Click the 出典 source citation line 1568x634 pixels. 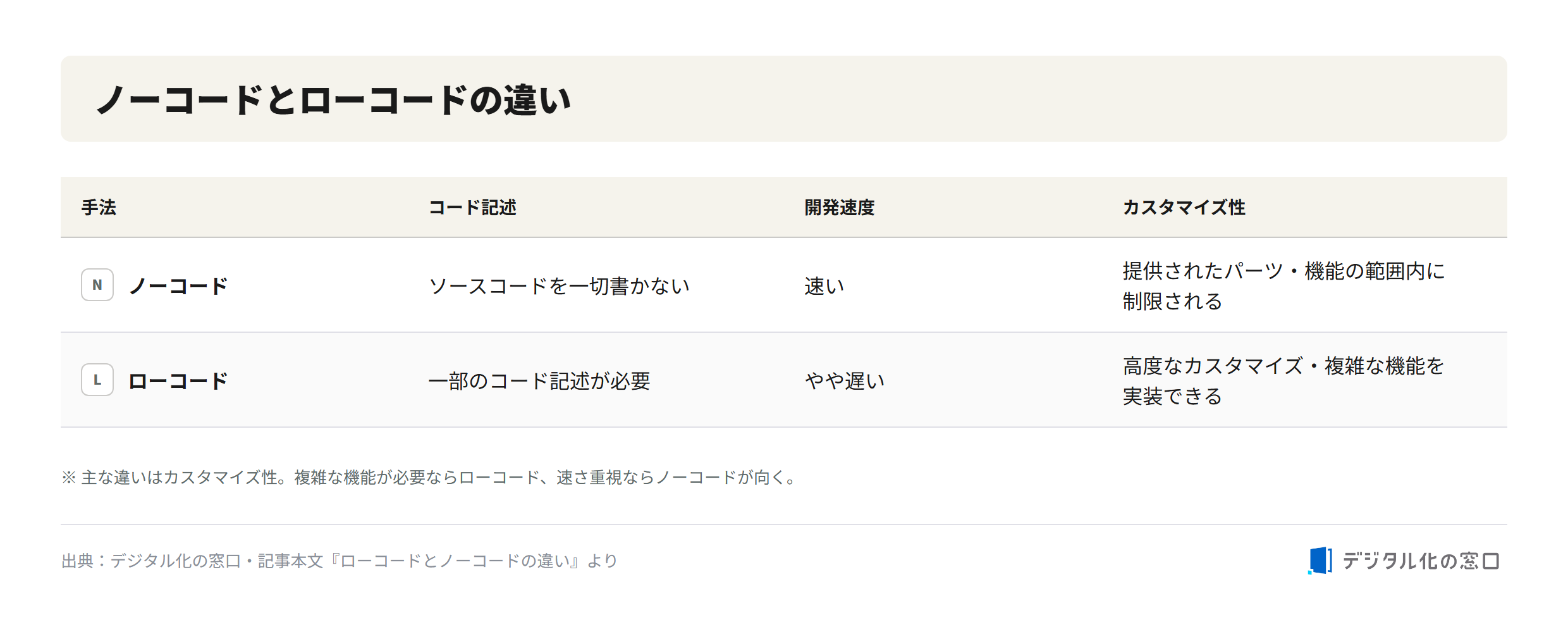pyautogui.click(x=340, y=561)
